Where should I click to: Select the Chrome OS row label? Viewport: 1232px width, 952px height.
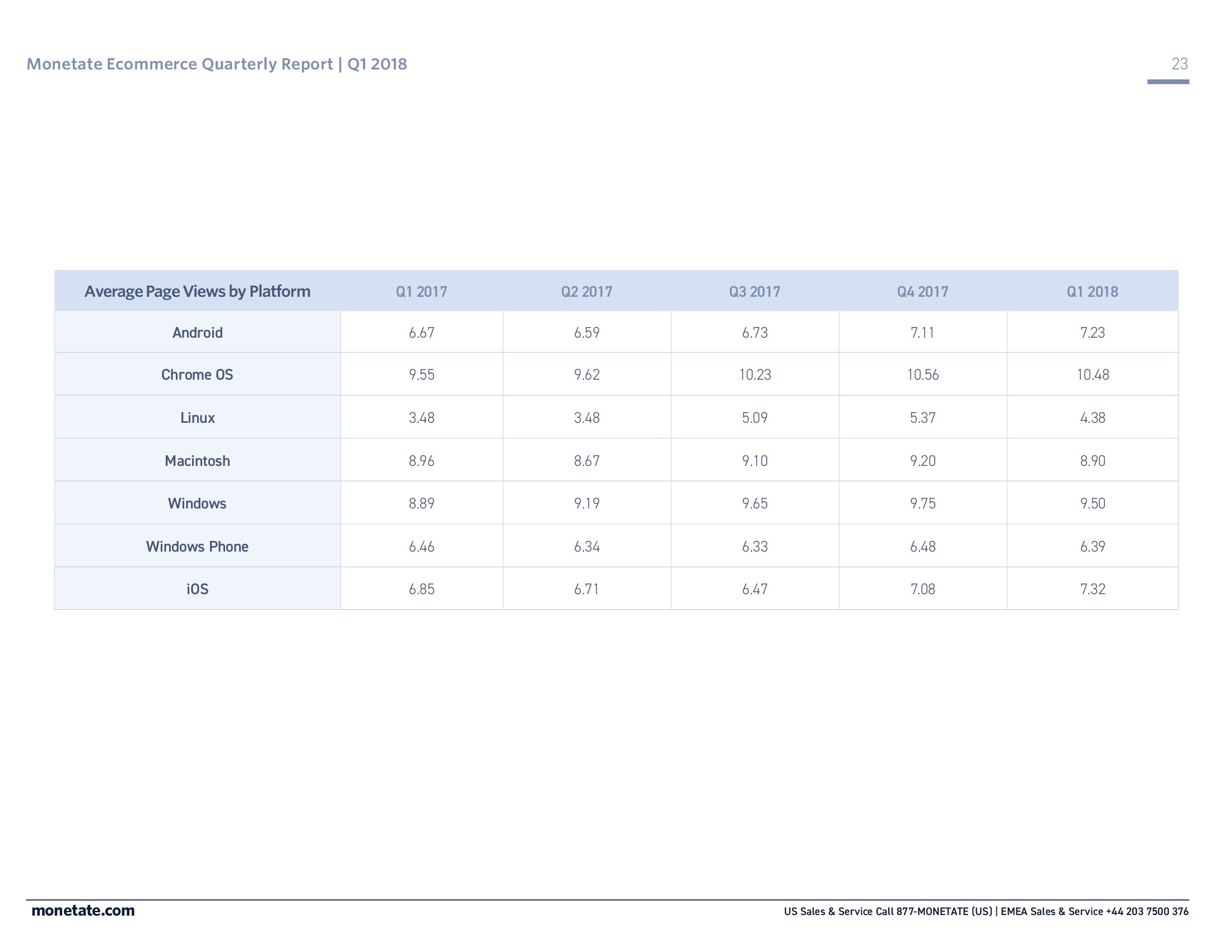197,375
